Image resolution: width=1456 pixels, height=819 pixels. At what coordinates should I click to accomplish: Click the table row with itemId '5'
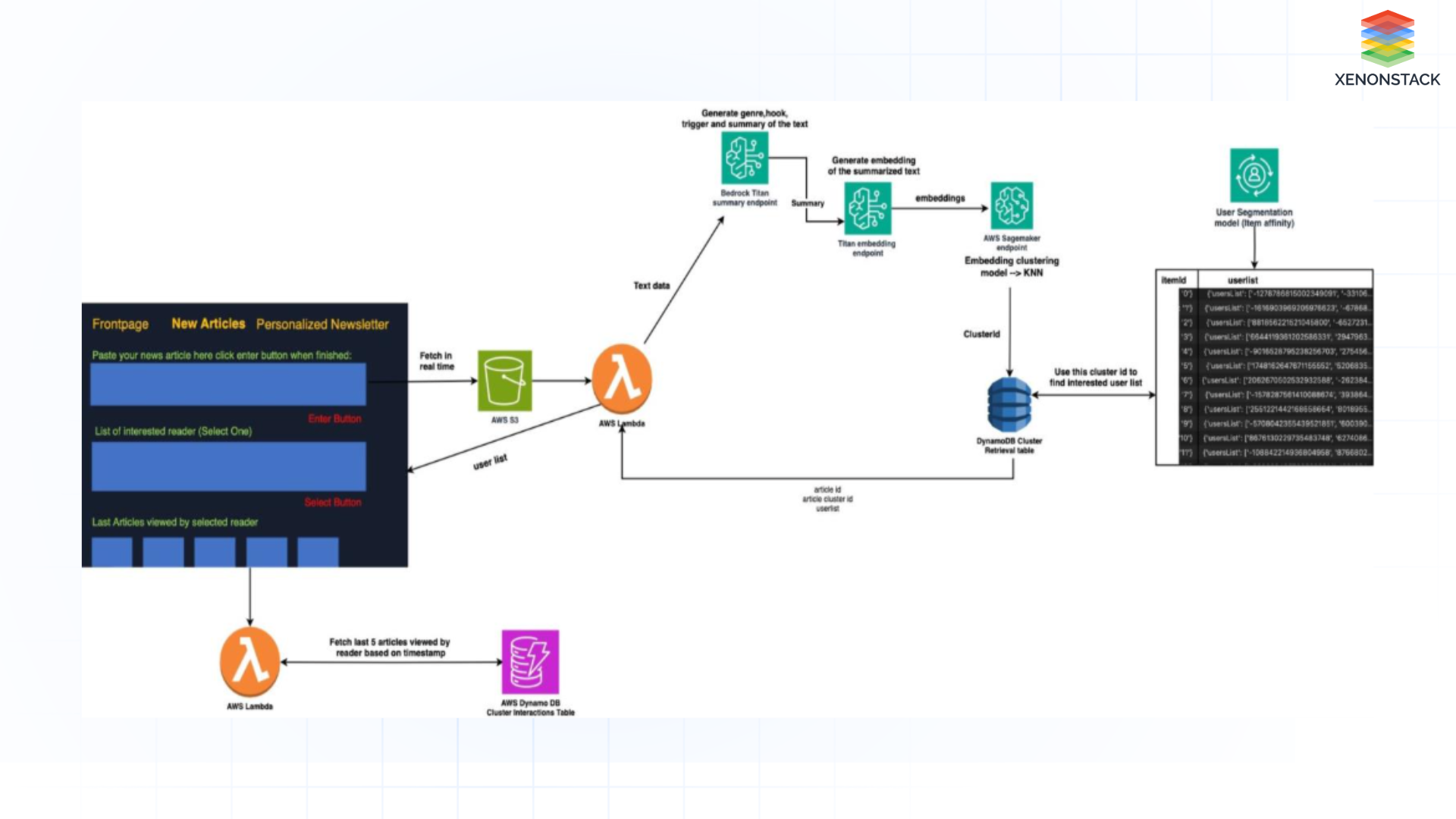click(1276, 366)
